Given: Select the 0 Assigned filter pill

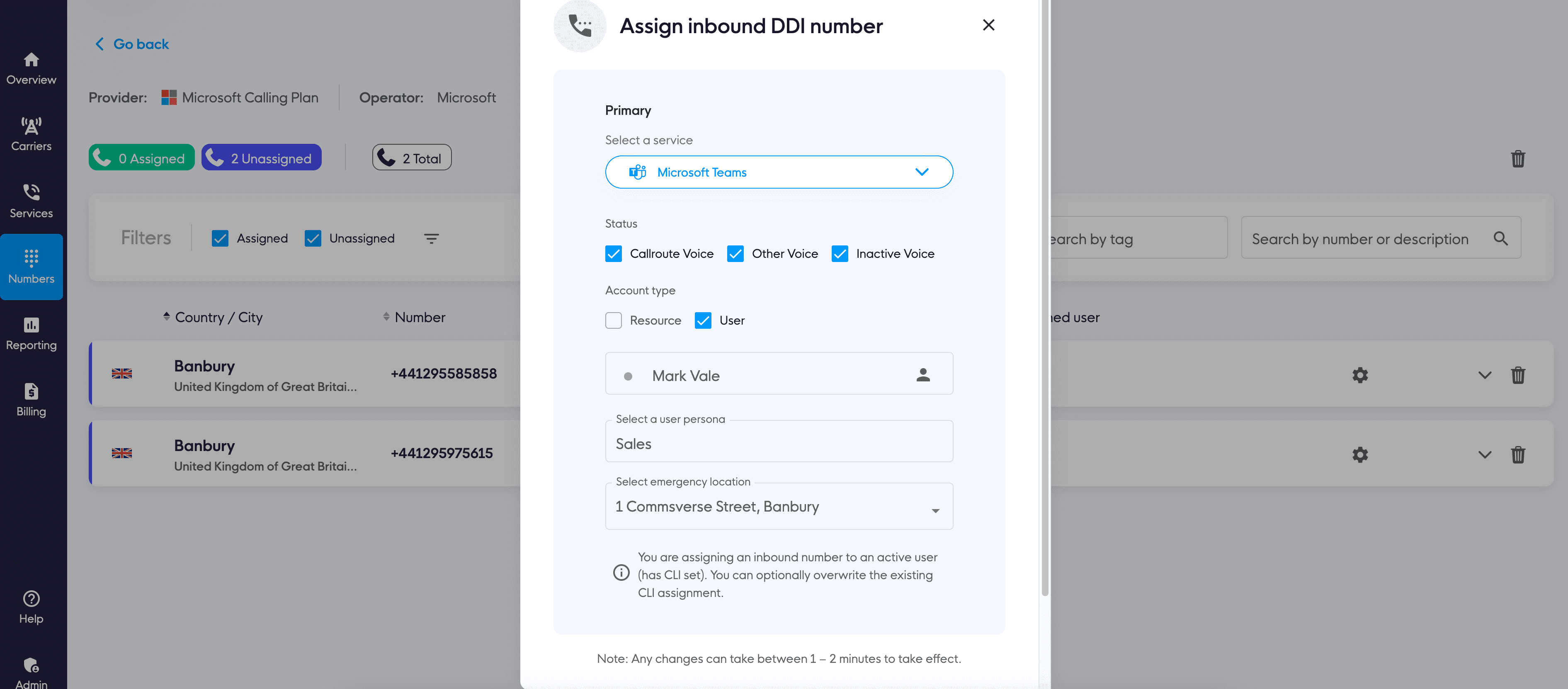Looking at the screenshot, I should click(141, 157).
